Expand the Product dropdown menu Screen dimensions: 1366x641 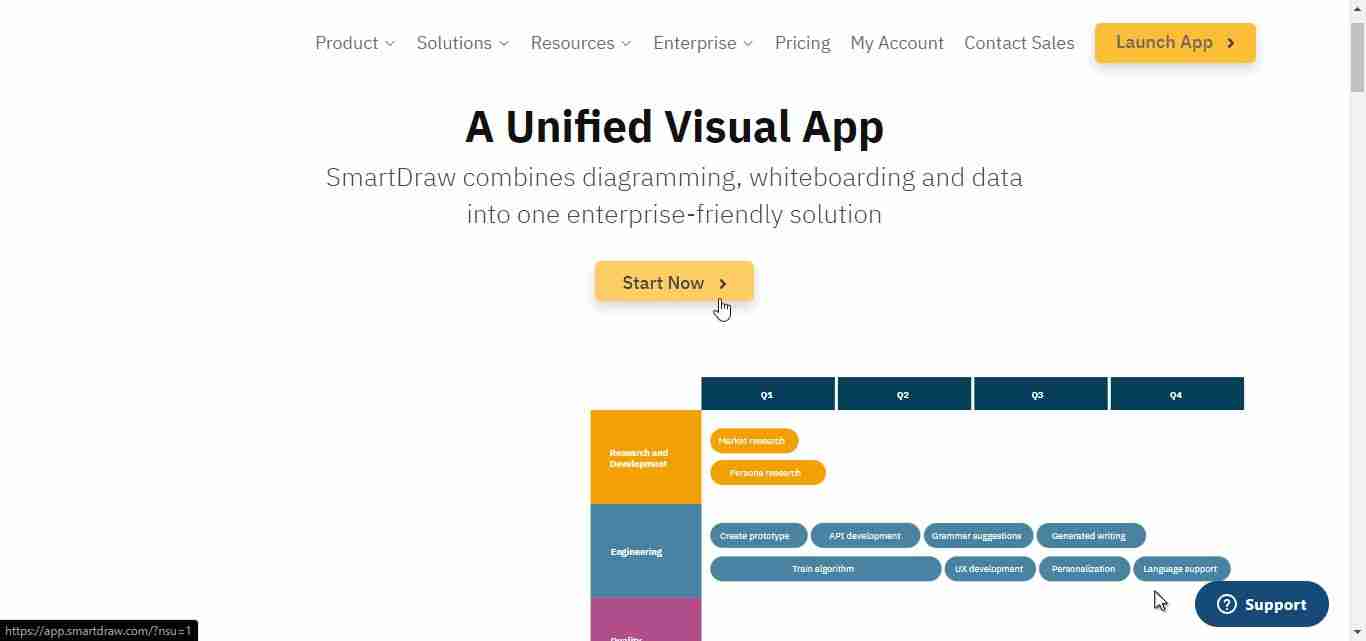[355, 43]
